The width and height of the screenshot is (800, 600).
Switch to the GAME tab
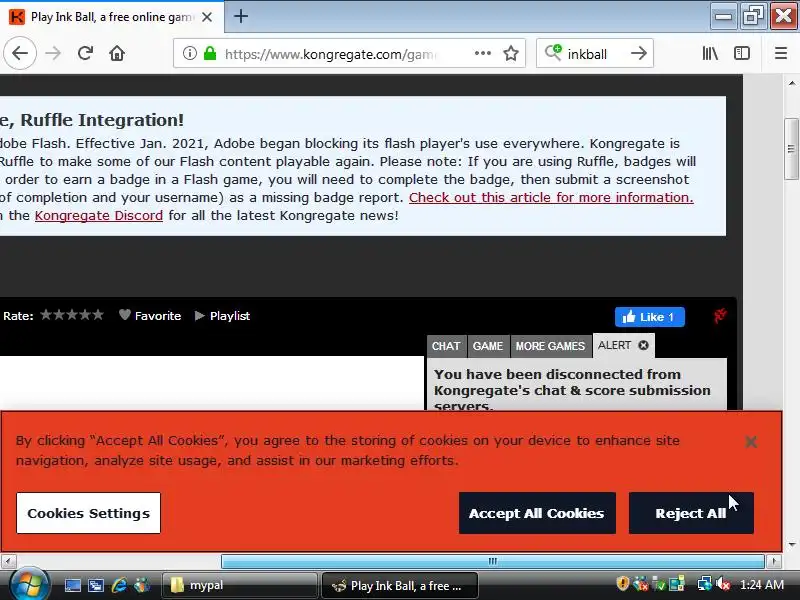(x=488, y=346)
